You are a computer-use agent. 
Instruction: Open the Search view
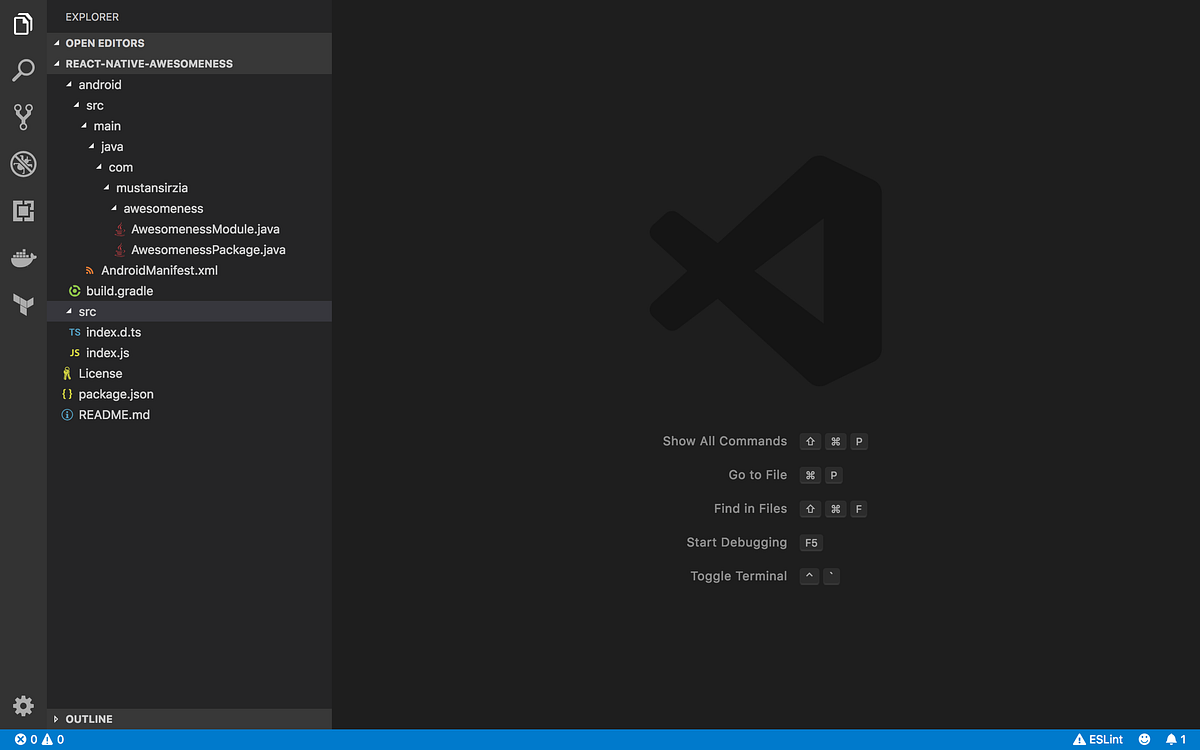(22, 70)
